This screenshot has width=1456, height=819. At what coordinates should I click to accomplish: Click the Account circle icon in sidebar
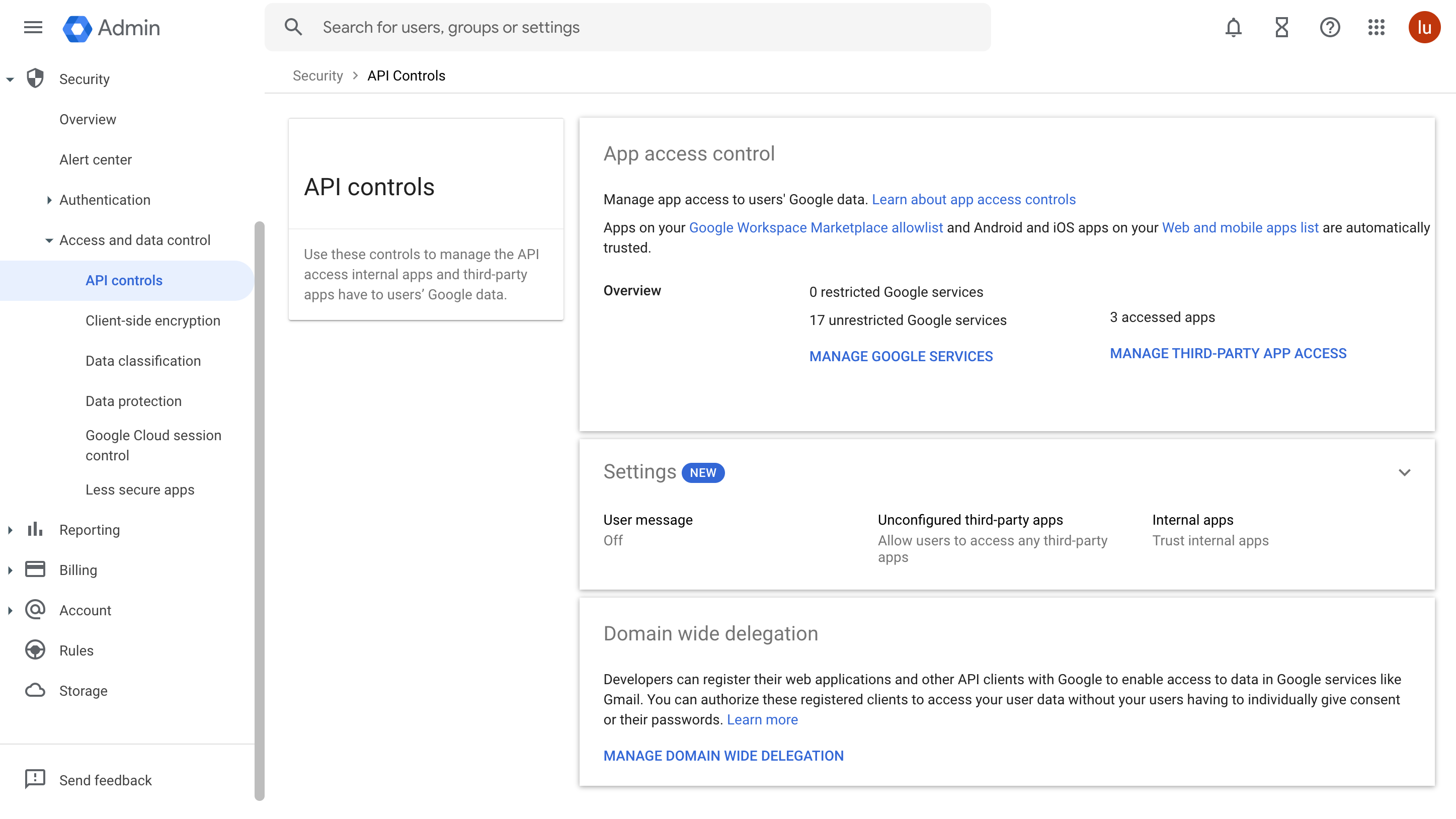35,609
